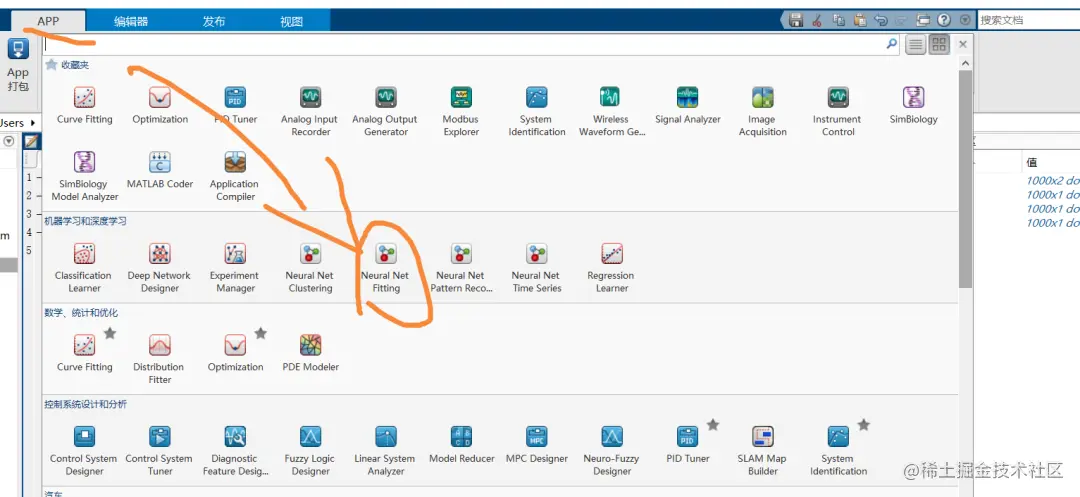This screenshot has height=497, width=1080.
Task: Click the switch windows icon
Action: [923, 21]
